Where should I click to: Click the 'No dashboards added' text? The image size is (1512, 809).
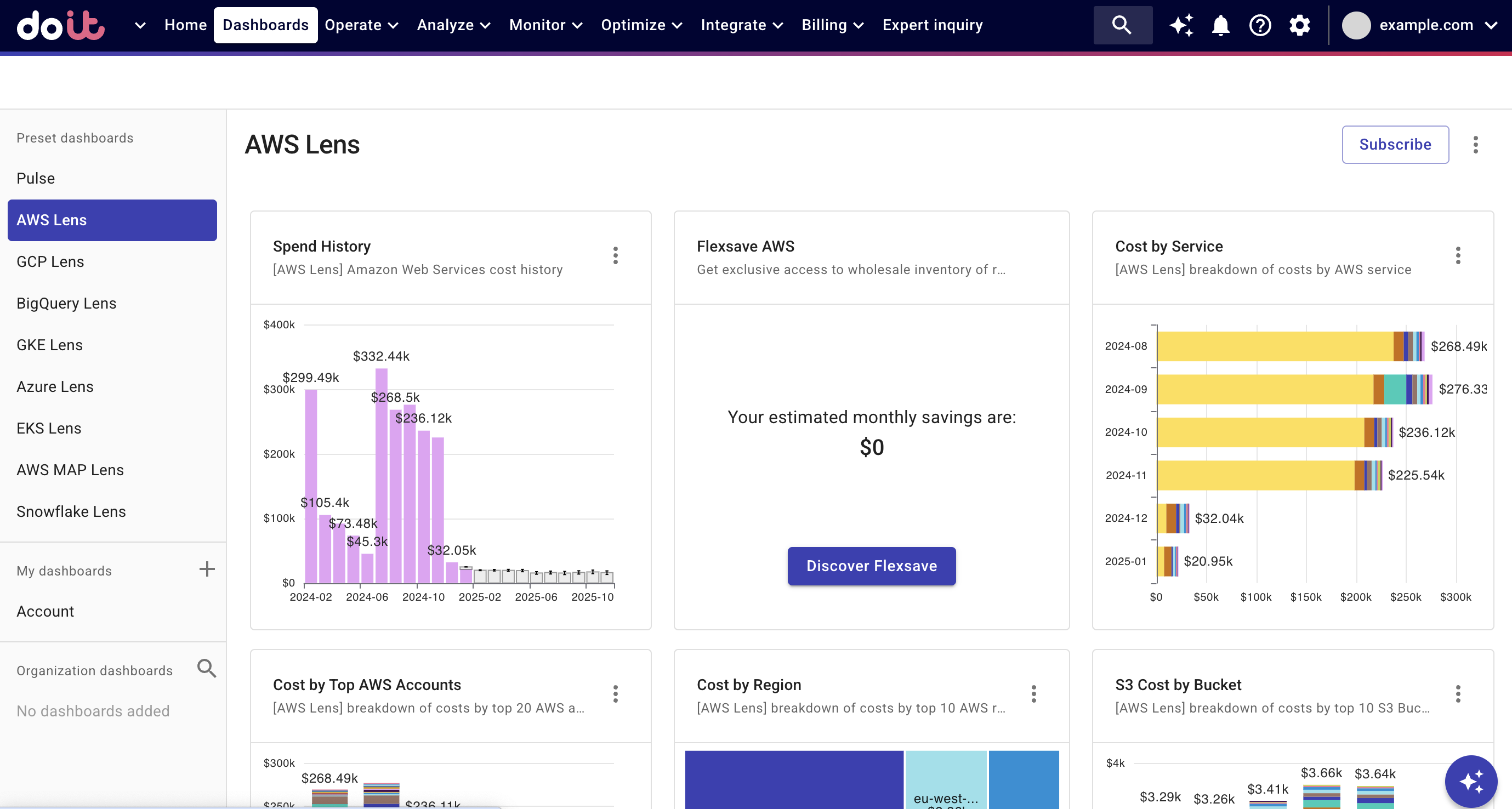pyautogui.click(x=93, y=711)
